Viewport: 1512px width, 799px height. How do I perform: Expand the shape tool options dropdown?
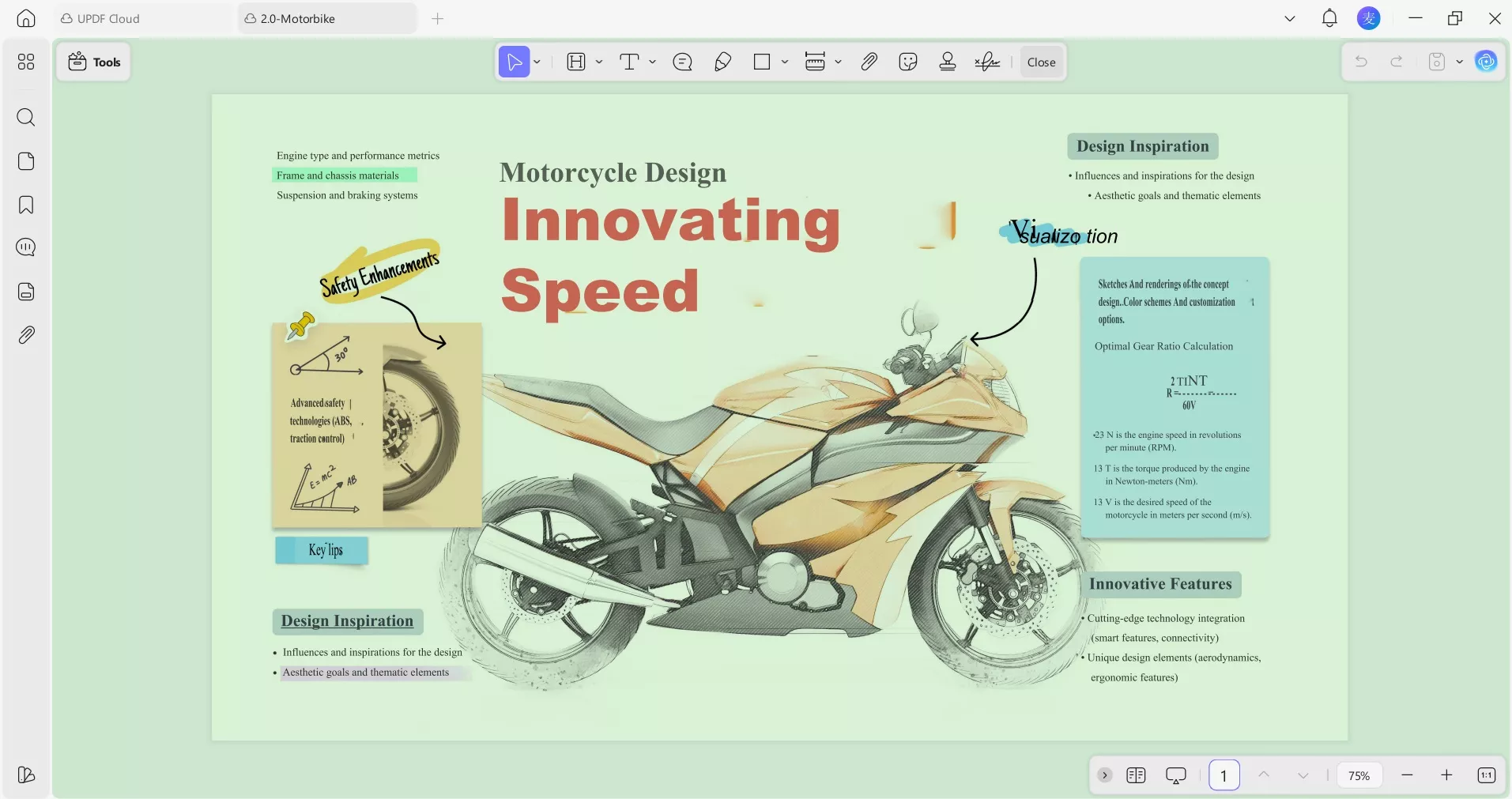pos(786,62)
